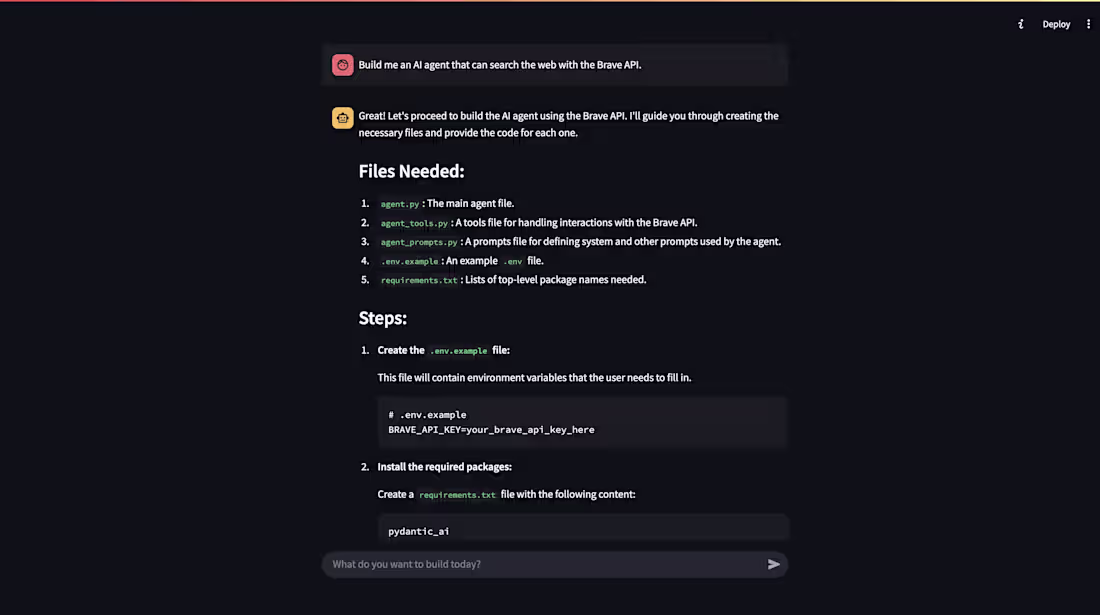The width and height of the screenshot is (1100, 615).
Task: Click .env.example in the Files Needed list
Action: [410, 261]
